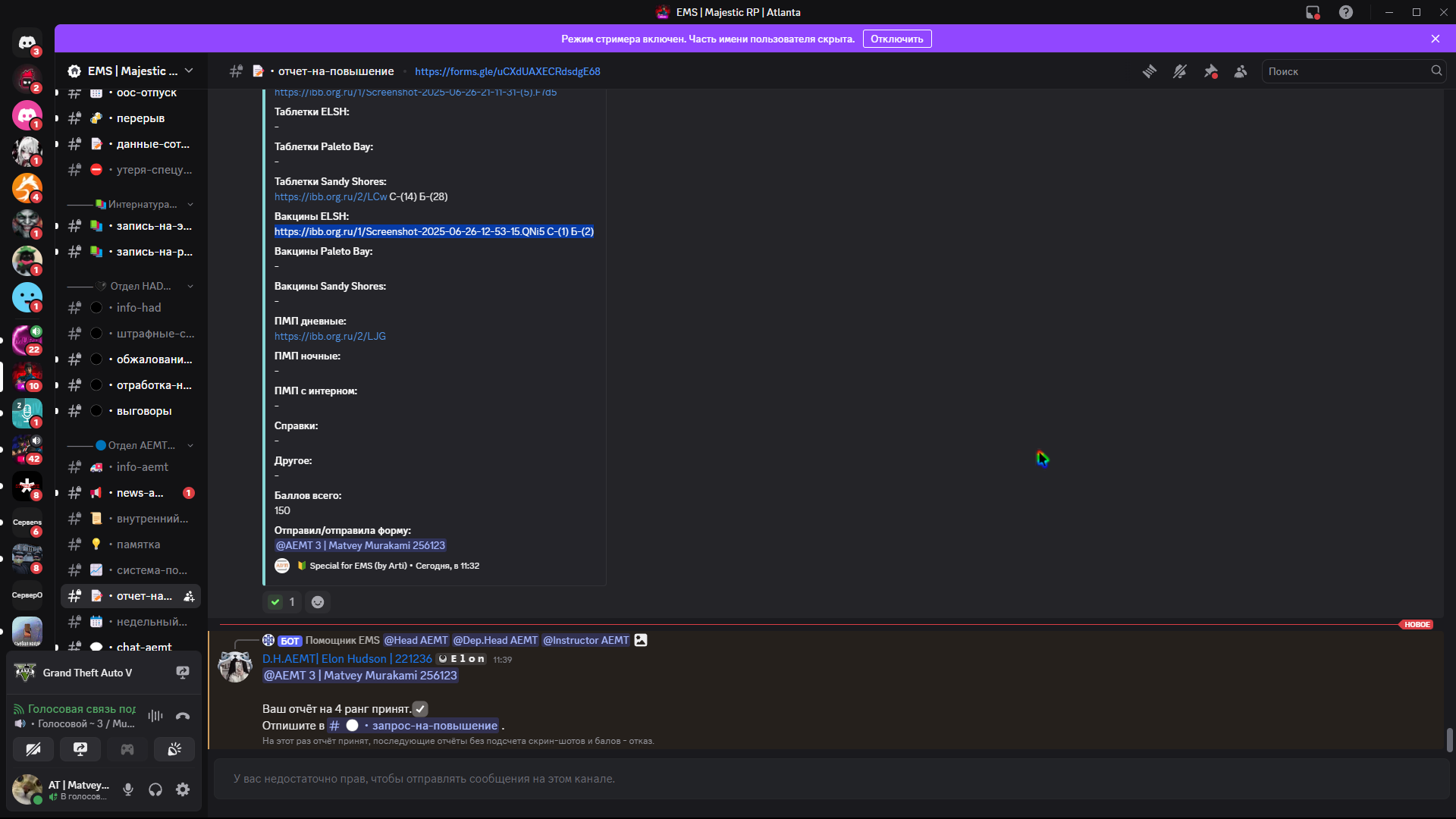Open server icon with 42 notifications badge
The height and width of the screenshot is (819, 1456).
[x=27, y=449]
